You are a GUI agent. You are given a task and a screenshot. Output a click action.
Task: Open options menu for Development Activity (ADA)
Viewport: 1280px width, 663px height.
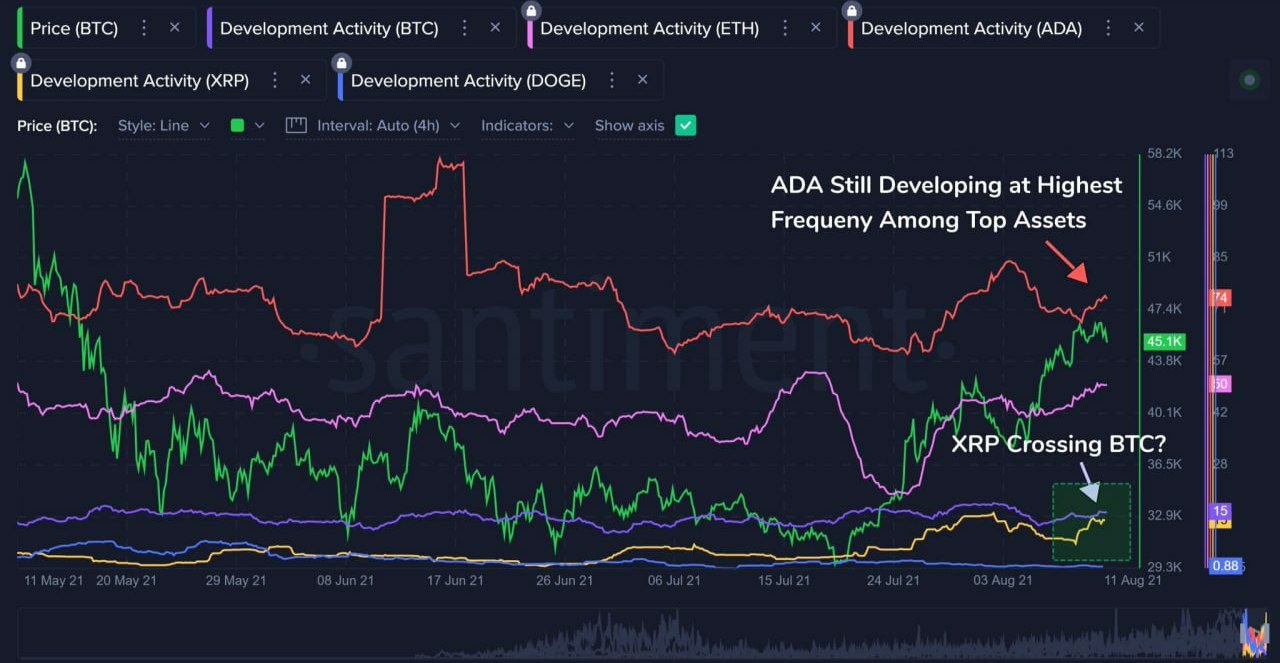pos(1108,28)
